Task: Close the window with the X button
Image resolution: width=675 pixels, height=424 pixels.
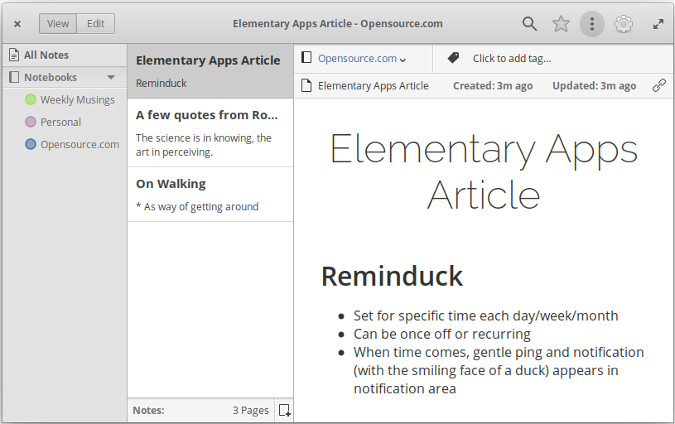Action: [17, 23]
